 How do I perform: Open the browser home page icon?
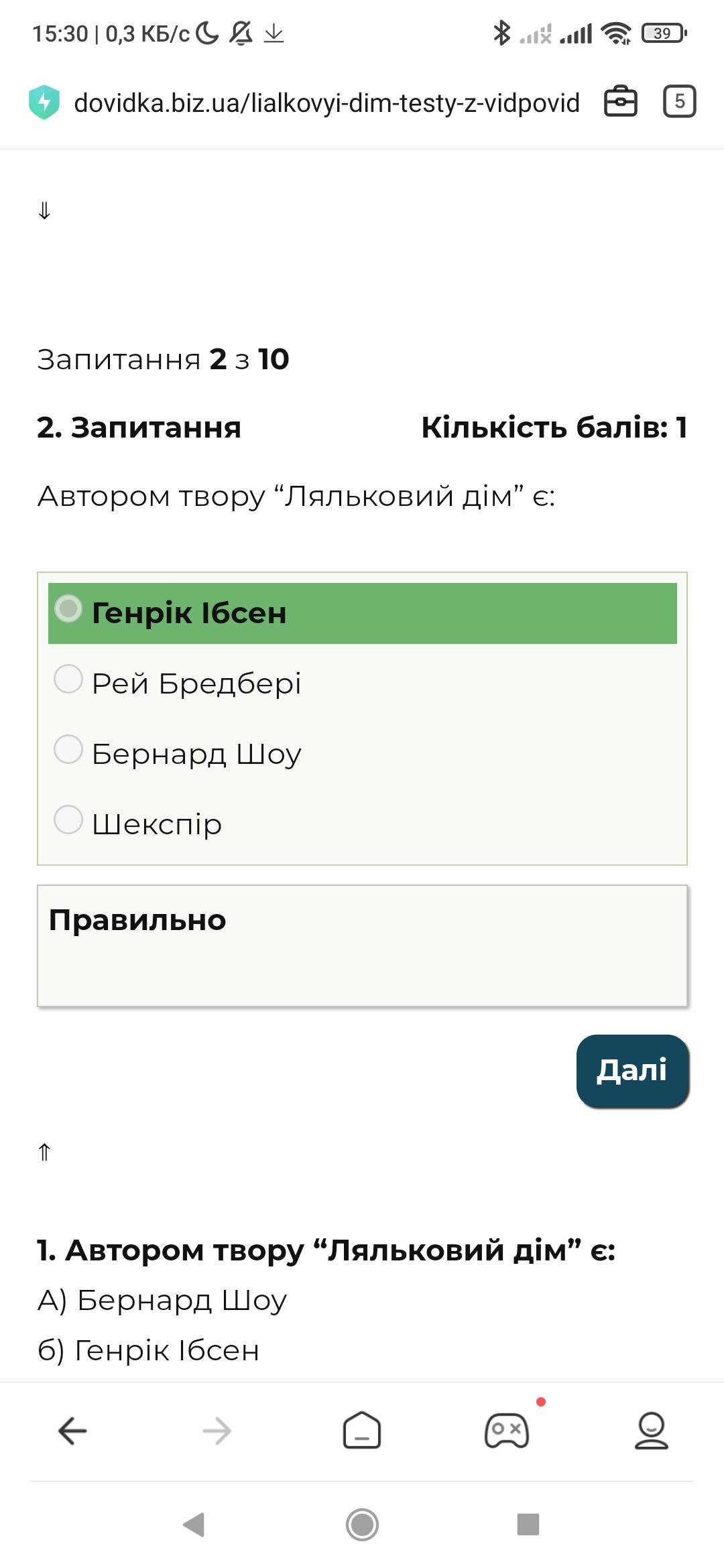(x=362, y=1430)
